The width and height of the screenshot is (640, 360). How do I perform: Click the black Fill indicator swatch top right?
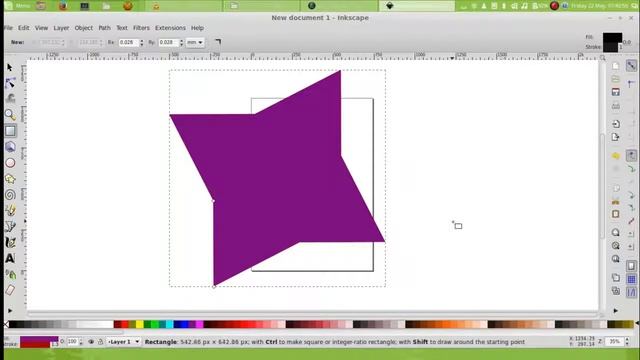point(613,38)
